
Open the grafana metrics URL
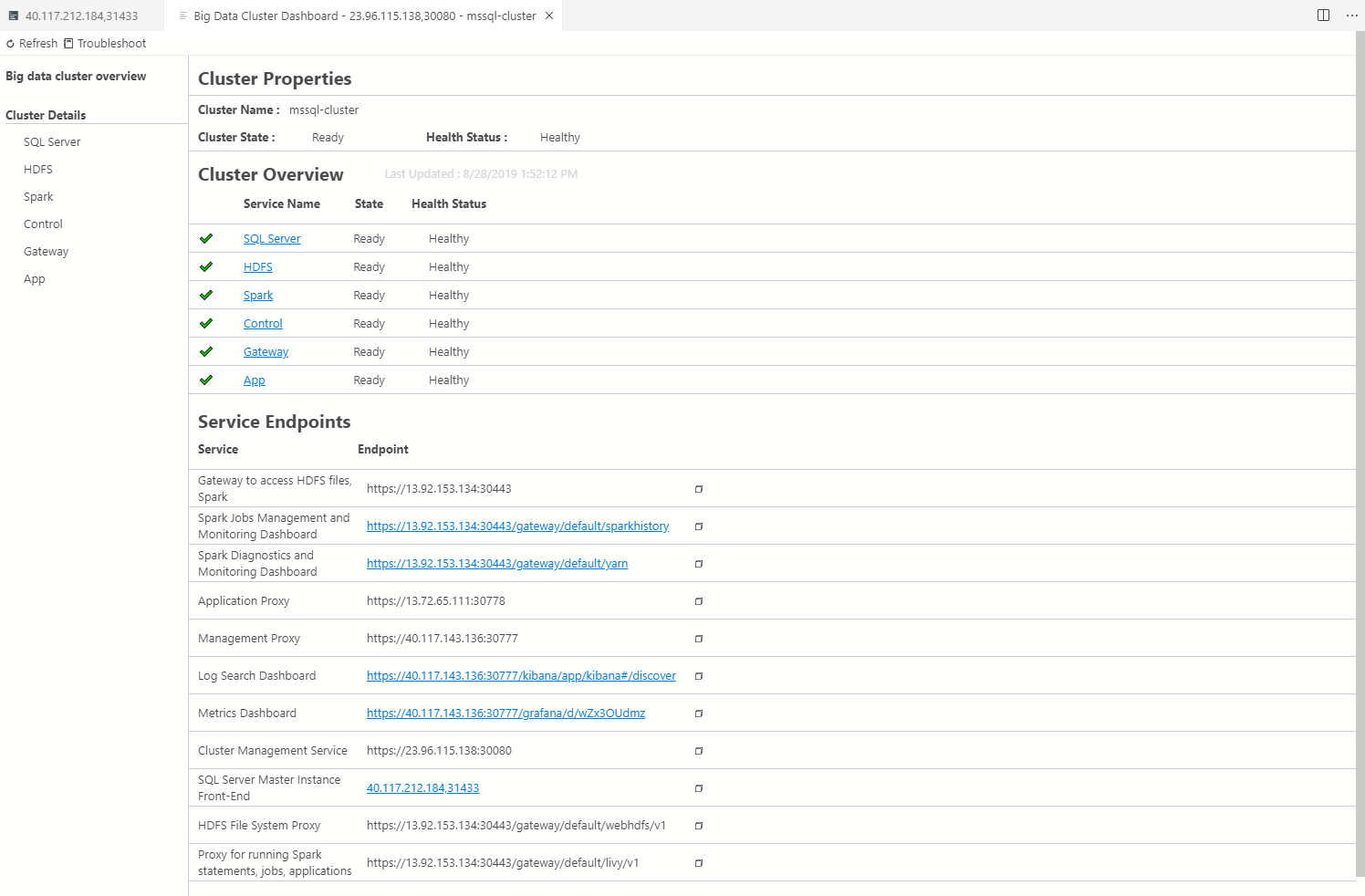[505, 714]
